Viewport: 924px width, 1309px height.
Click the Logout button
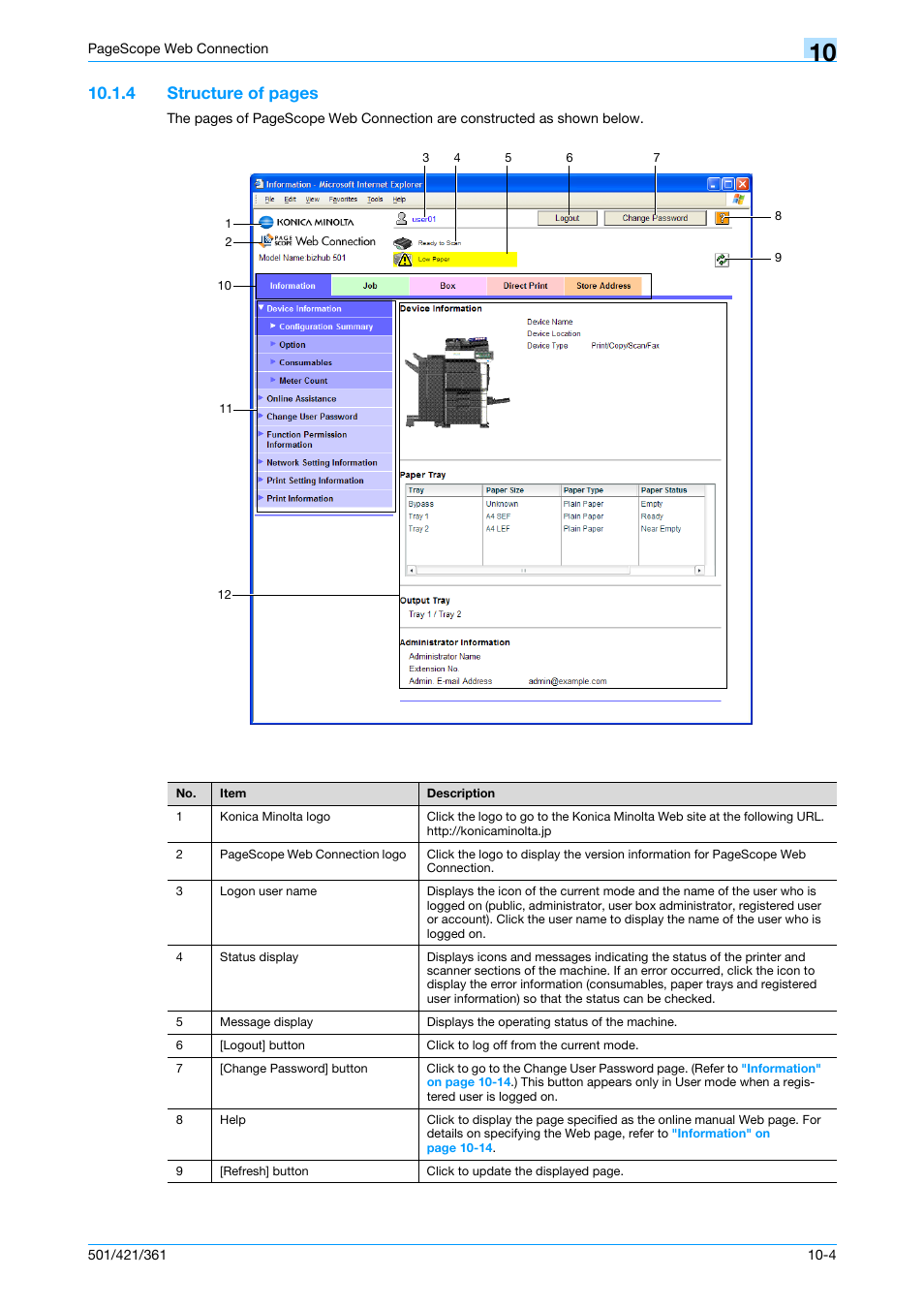567,218
